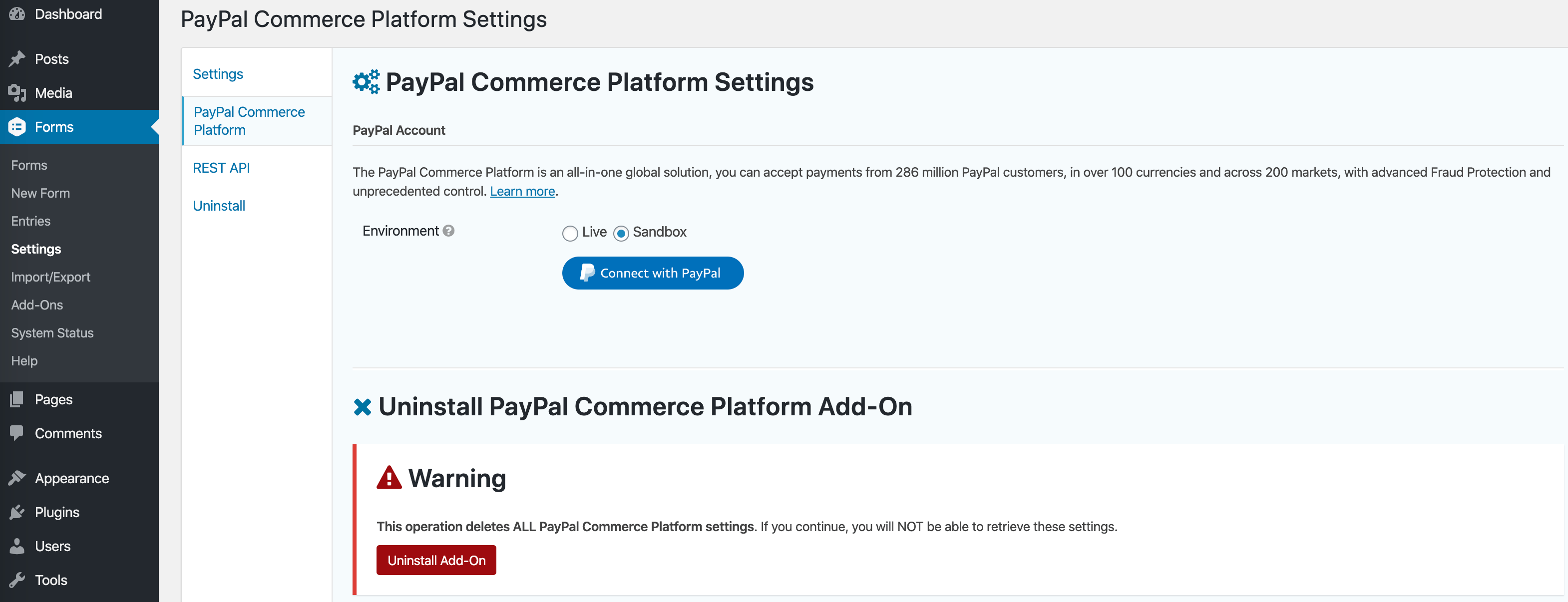Viewport: 1568px width, 602px height.
Task: Click the Connect with PayPal button
Action: (x=653, y=273)
